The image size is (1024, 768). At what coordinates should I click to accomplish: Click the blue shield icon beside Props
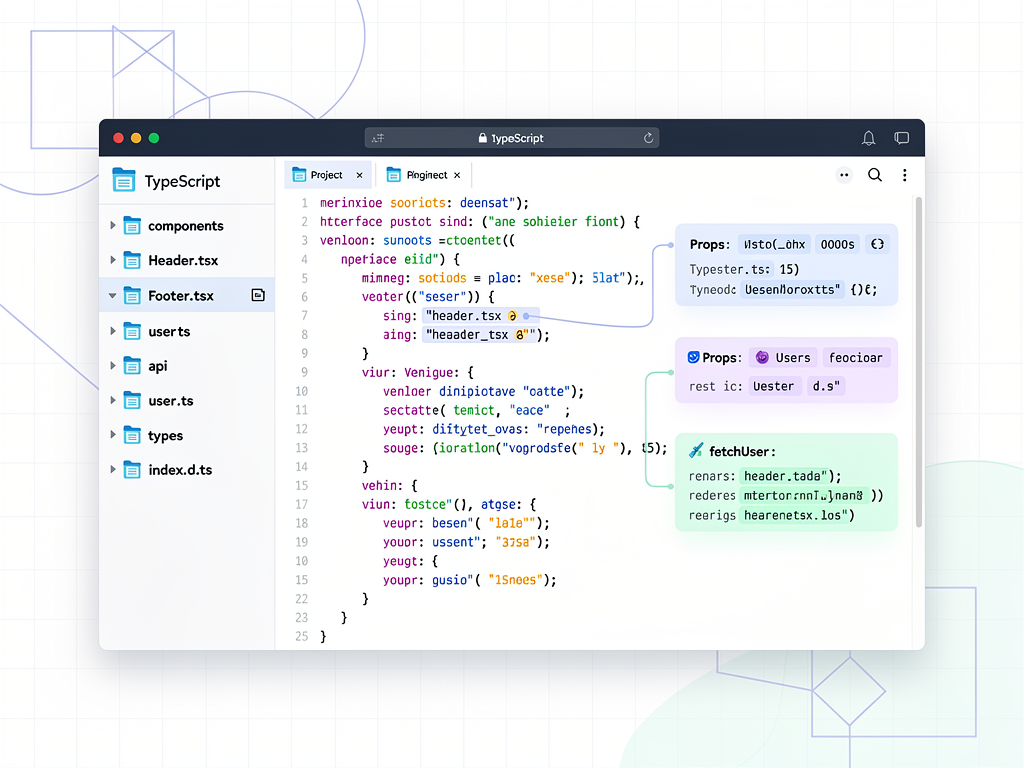[694, 357]
